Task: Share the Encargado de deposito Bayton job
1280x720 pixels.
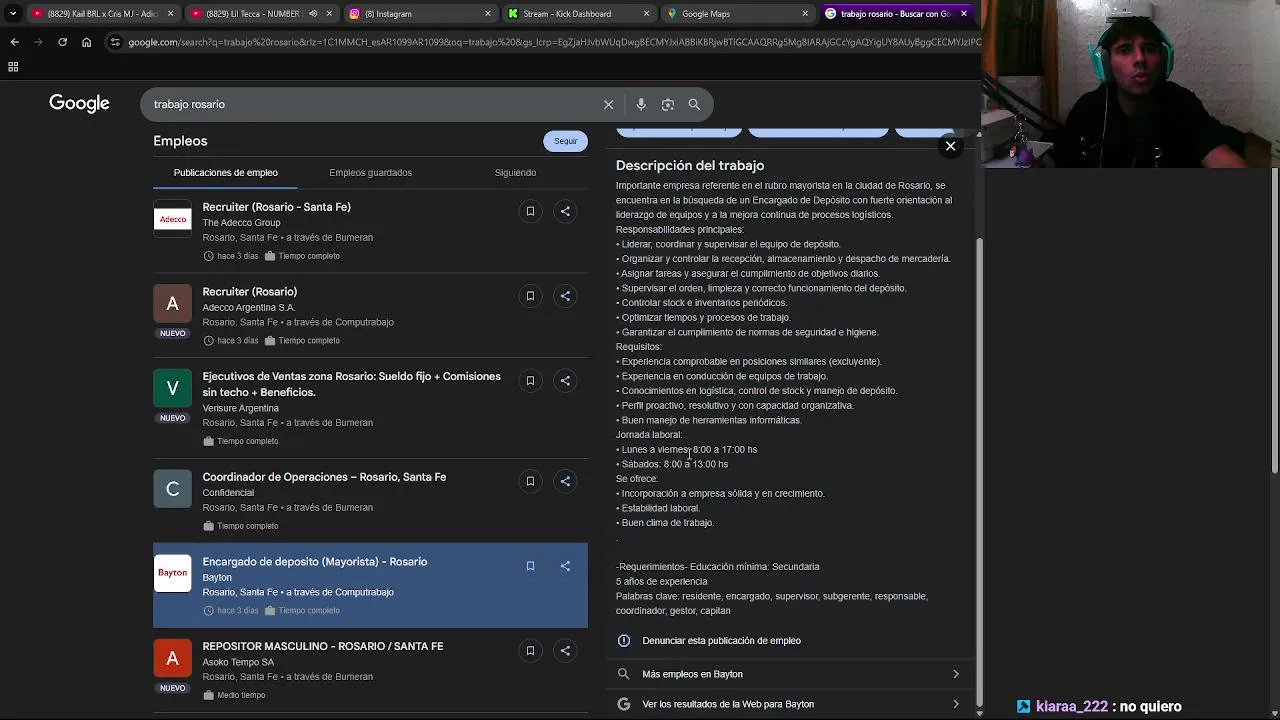Action: [565, 566]
